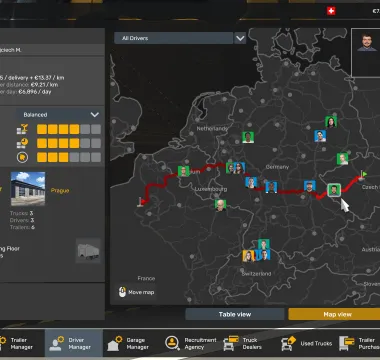Select blue-background driver above the green one in eastern Germany
The width and height of the screenshot is (380, 360).
[x=320, y=136]
